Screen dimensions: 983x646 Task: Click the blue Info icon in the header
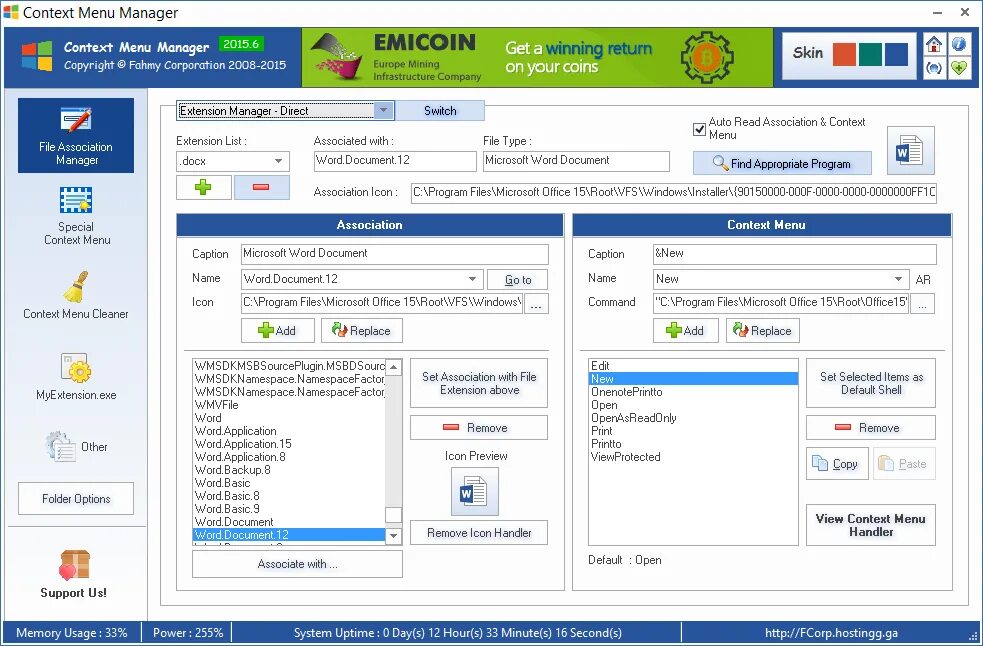click(x=959, y=45)
